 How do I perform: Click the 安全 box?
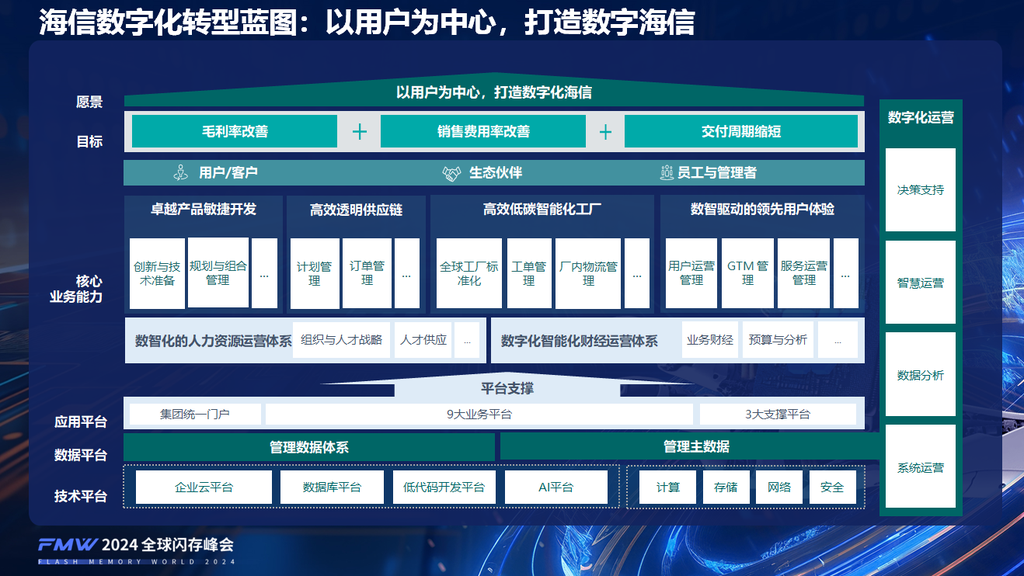click(832, 487)
